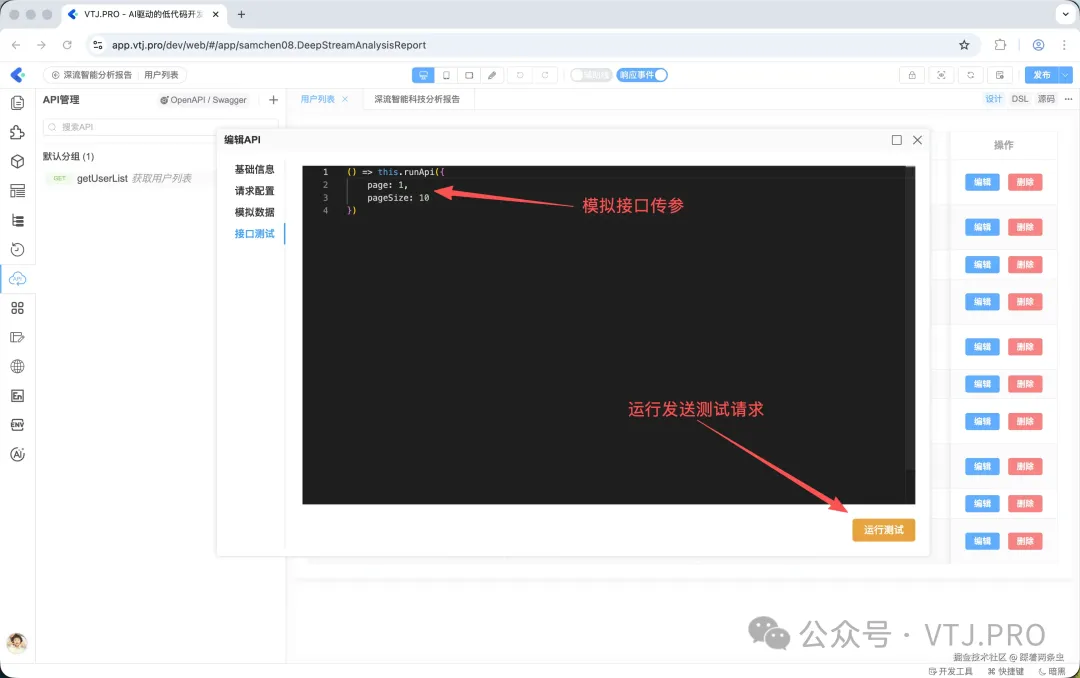The image size is (1080, 678).
Task: Switch to the 模拟数据 section in dialog
Action: pos(253,212)
